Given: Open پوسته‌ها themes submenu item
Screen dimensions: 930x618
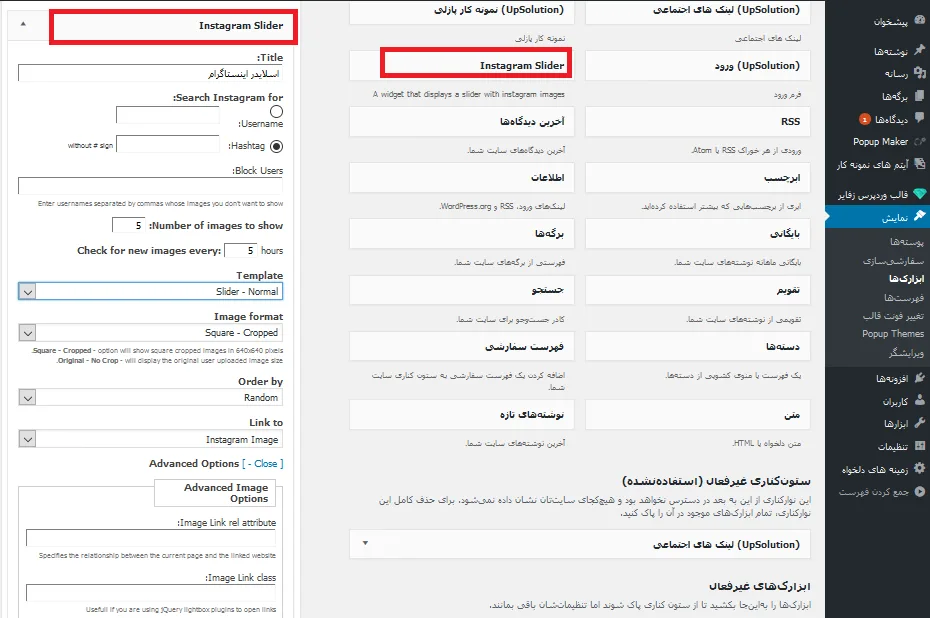Looking at the screenshot, I should pyautogui.click(x=906, y=241).
